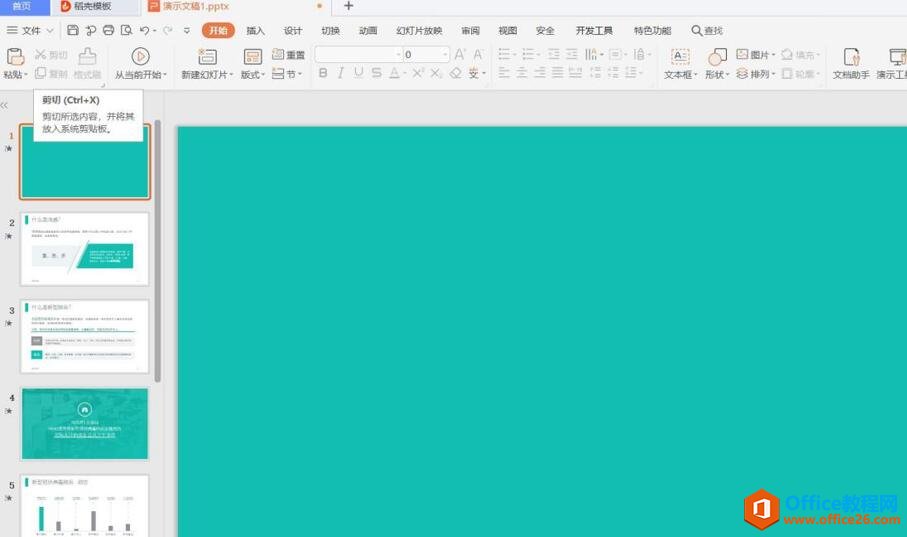Viewport: 907px width, 537px height.
Task: Click the Print icon in quick access toolbar
Action: (x=108, y=31)
